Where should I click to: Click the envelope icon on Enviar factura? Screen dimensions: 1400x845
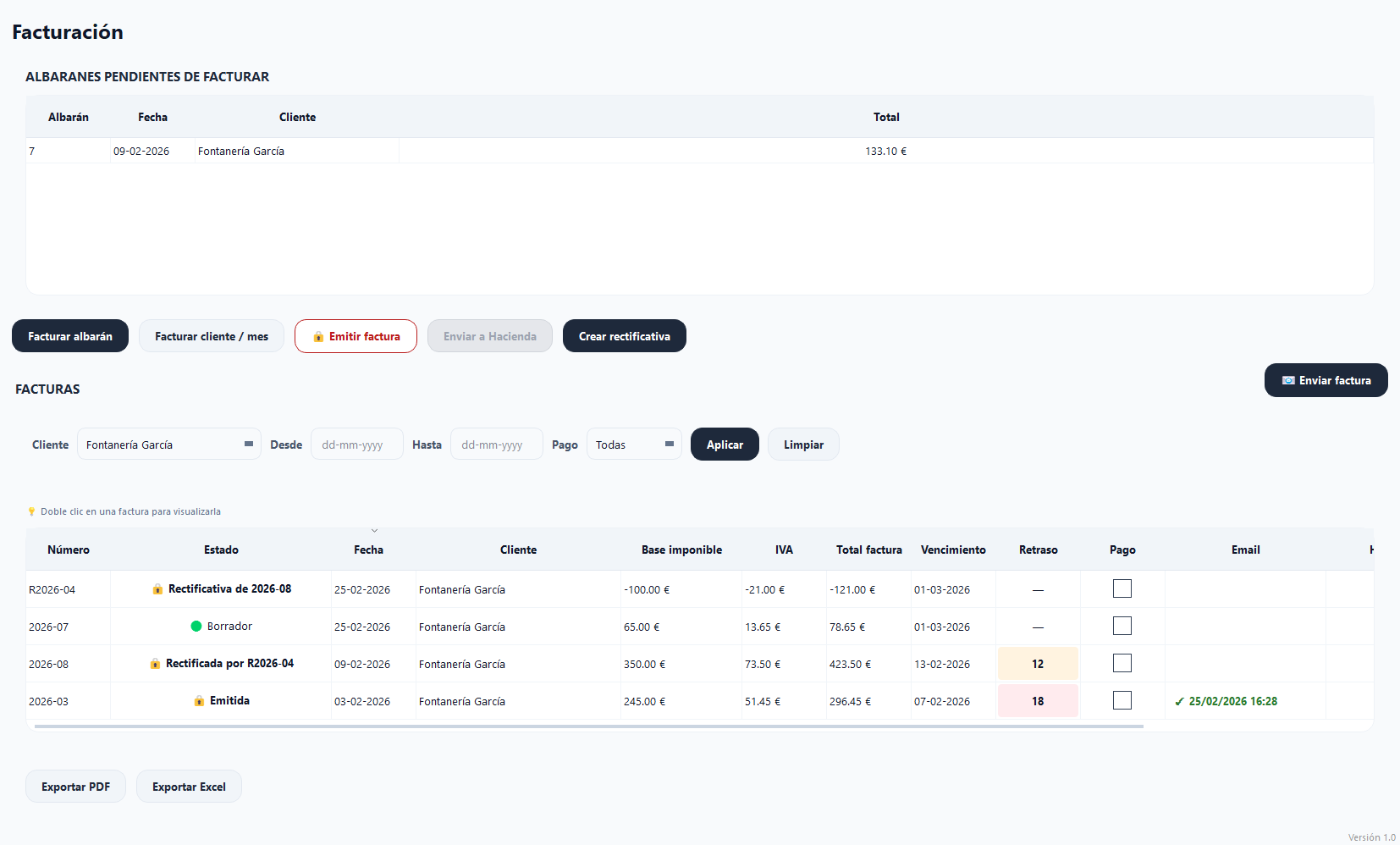tap(1287, 381)
